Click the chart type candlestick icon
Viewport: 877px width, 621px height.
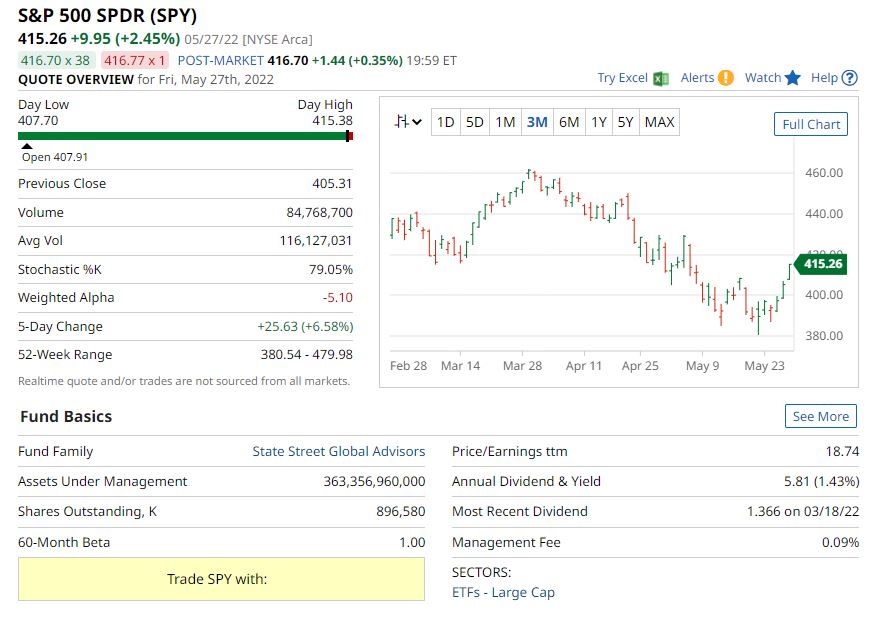coord(403,122)
